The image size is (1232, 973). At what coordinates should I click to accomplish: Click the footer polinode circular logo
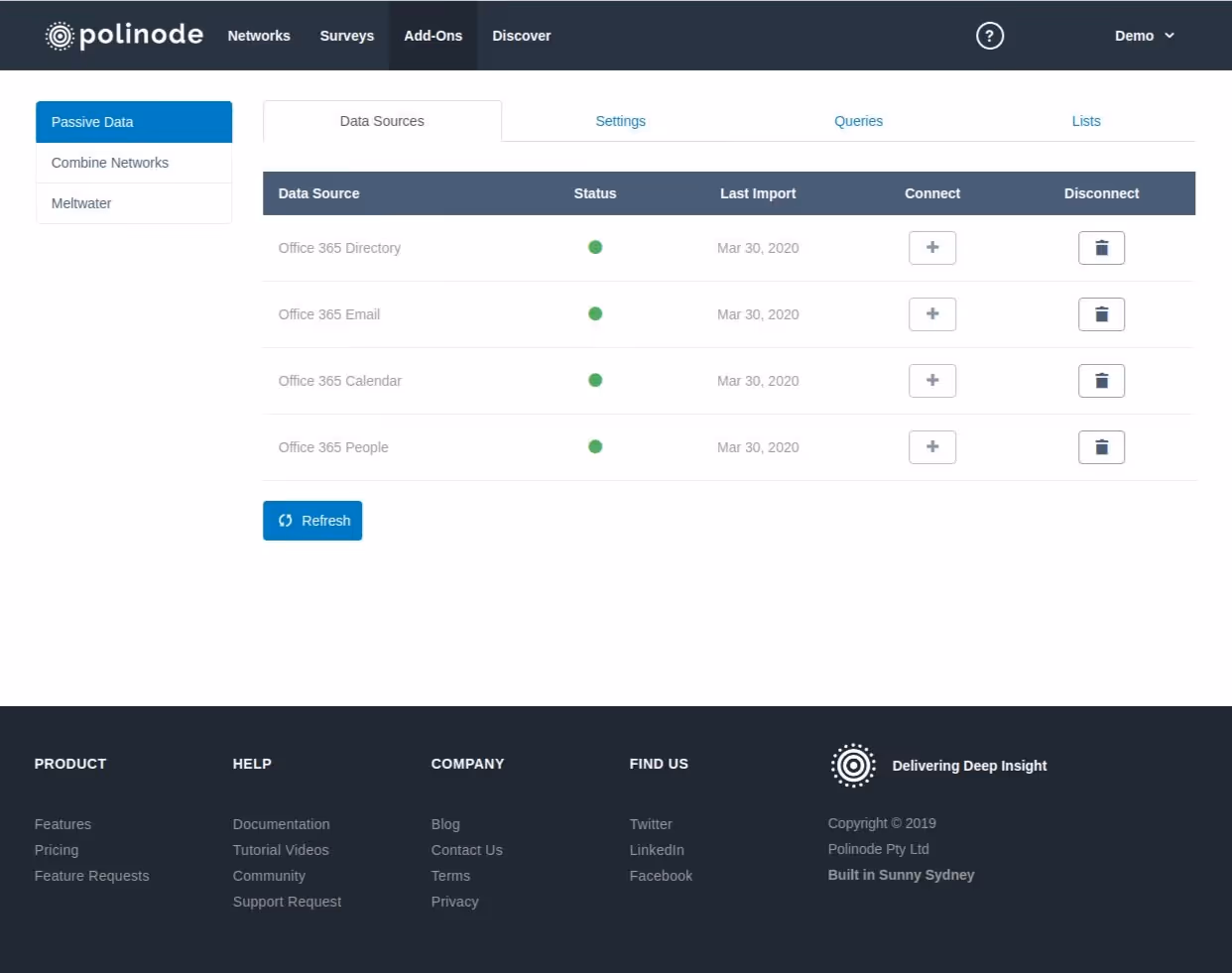(x=853, y=766)
